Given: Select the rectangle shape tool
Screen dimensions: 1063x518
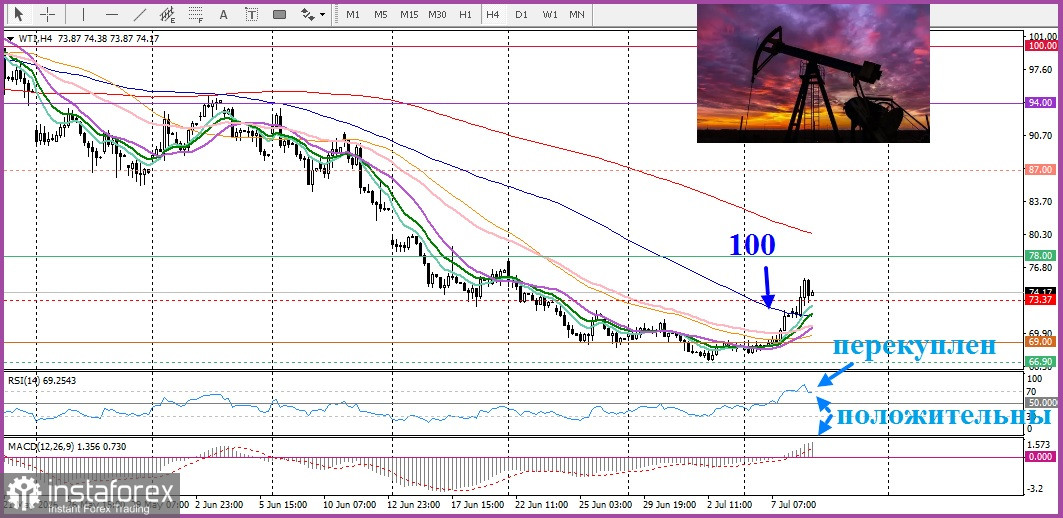Looking at the screenshot, I should click(x=279, y=14).
